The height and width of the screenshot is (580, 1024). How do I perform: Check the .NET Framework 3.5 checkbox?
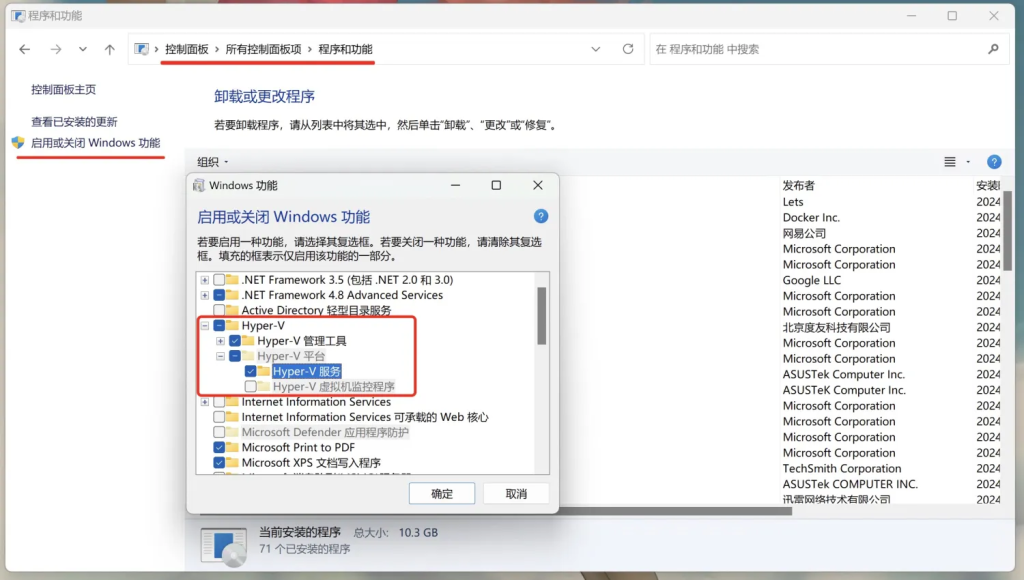(x=219, y=280)
